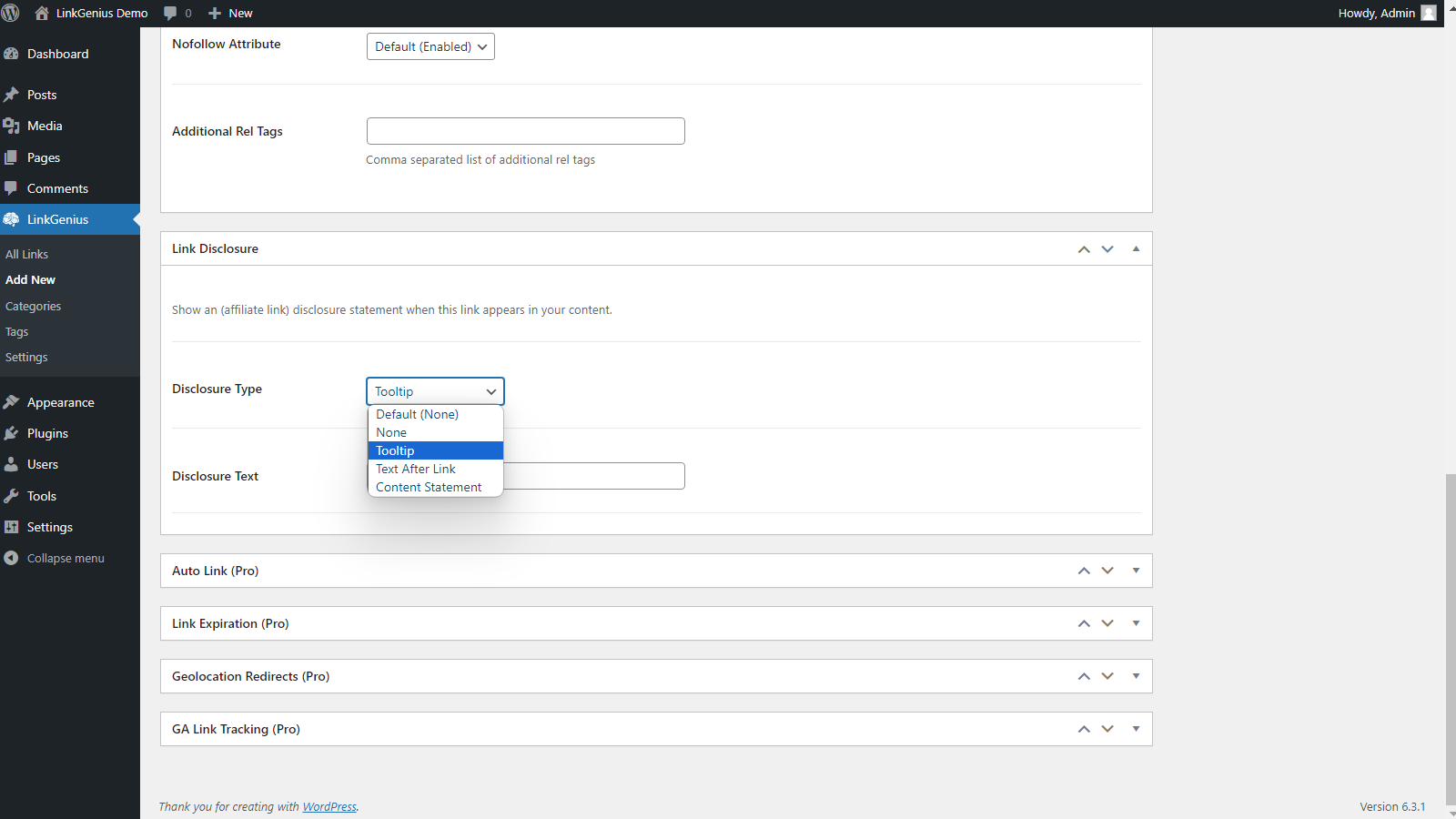Click the Pages icon in the sidebar
The image size is (1456, 819).
click(x=11, y=157)
